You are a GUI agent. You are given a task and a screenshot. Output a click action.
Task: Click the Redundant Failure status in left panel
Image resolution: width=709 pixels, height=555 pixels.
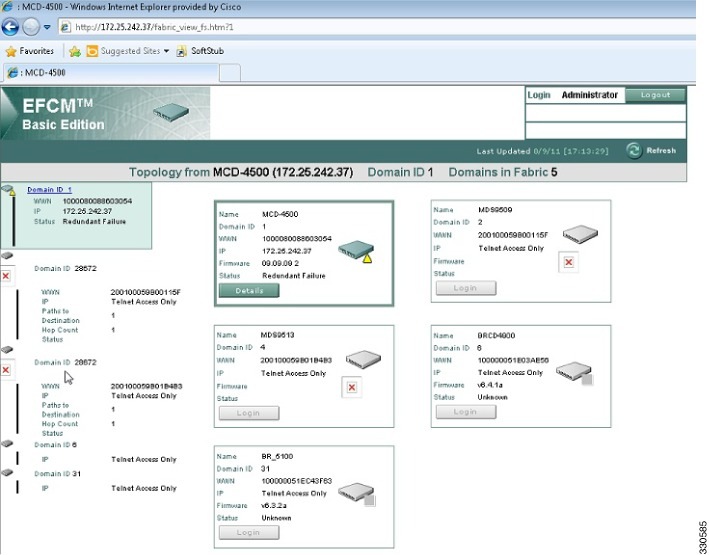click(x=94, y=222)
